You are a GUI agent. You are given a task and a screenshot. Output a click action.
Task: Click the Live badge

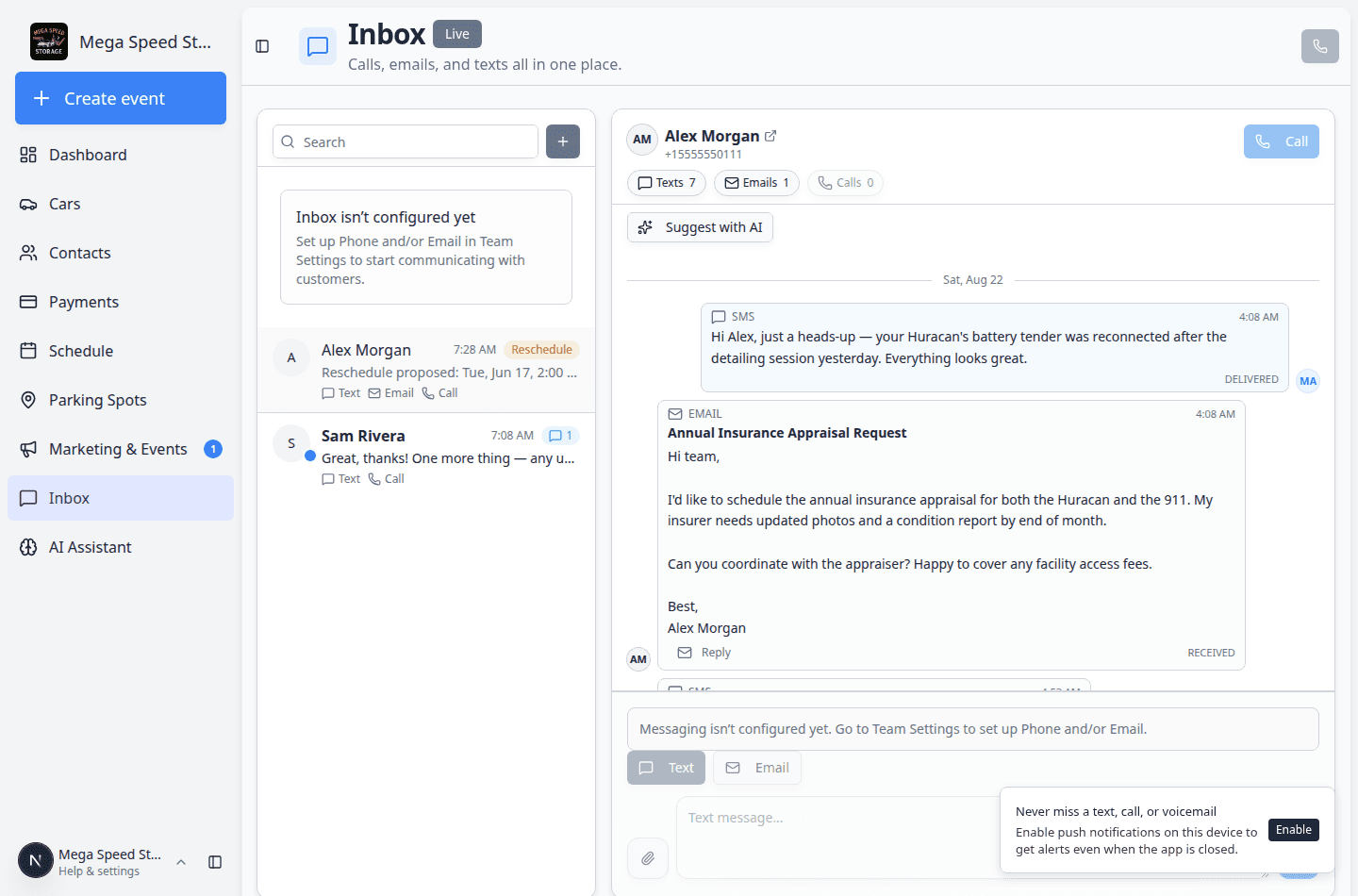point(457,34)
